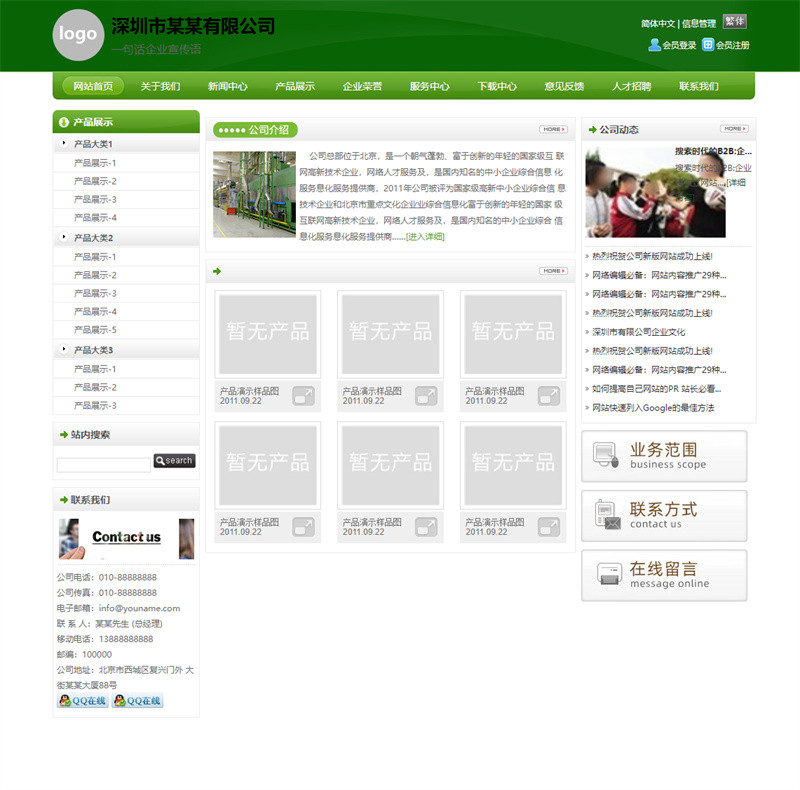Open 意见反馈 navigation item

tap(564, 86)
